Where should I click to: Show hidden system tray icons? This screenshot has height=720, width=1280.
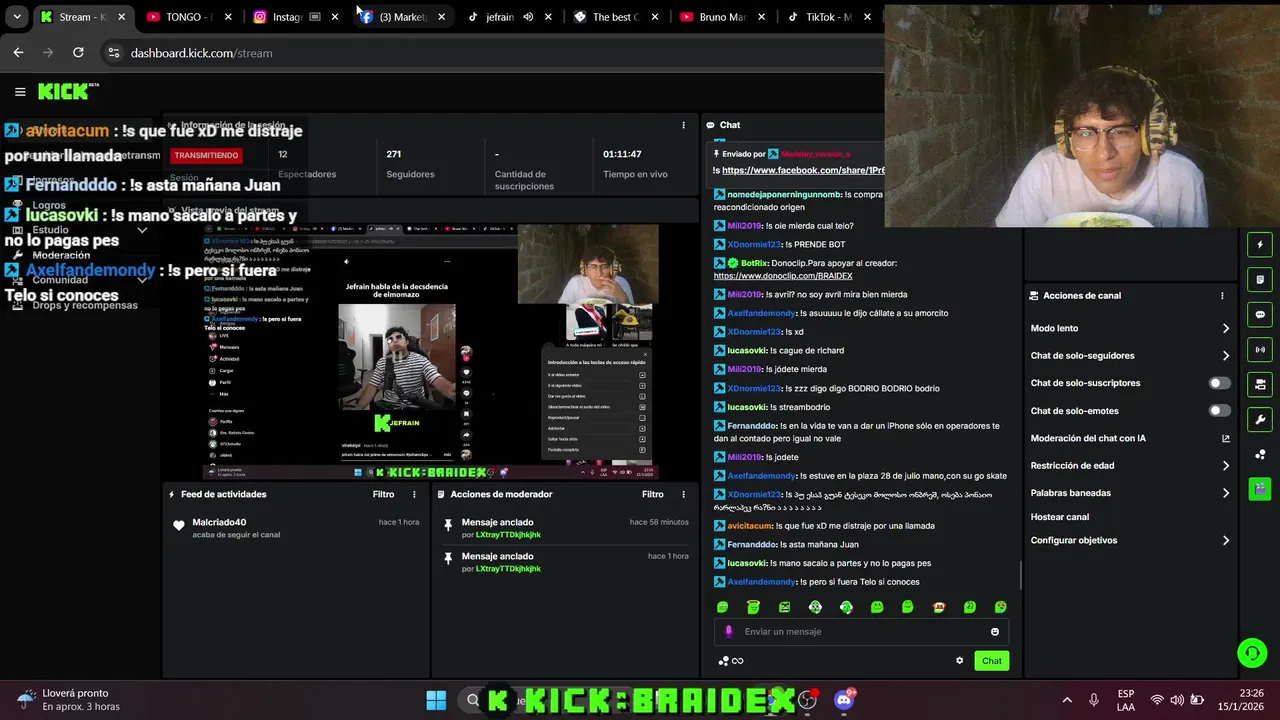[x=1067, y=700]
